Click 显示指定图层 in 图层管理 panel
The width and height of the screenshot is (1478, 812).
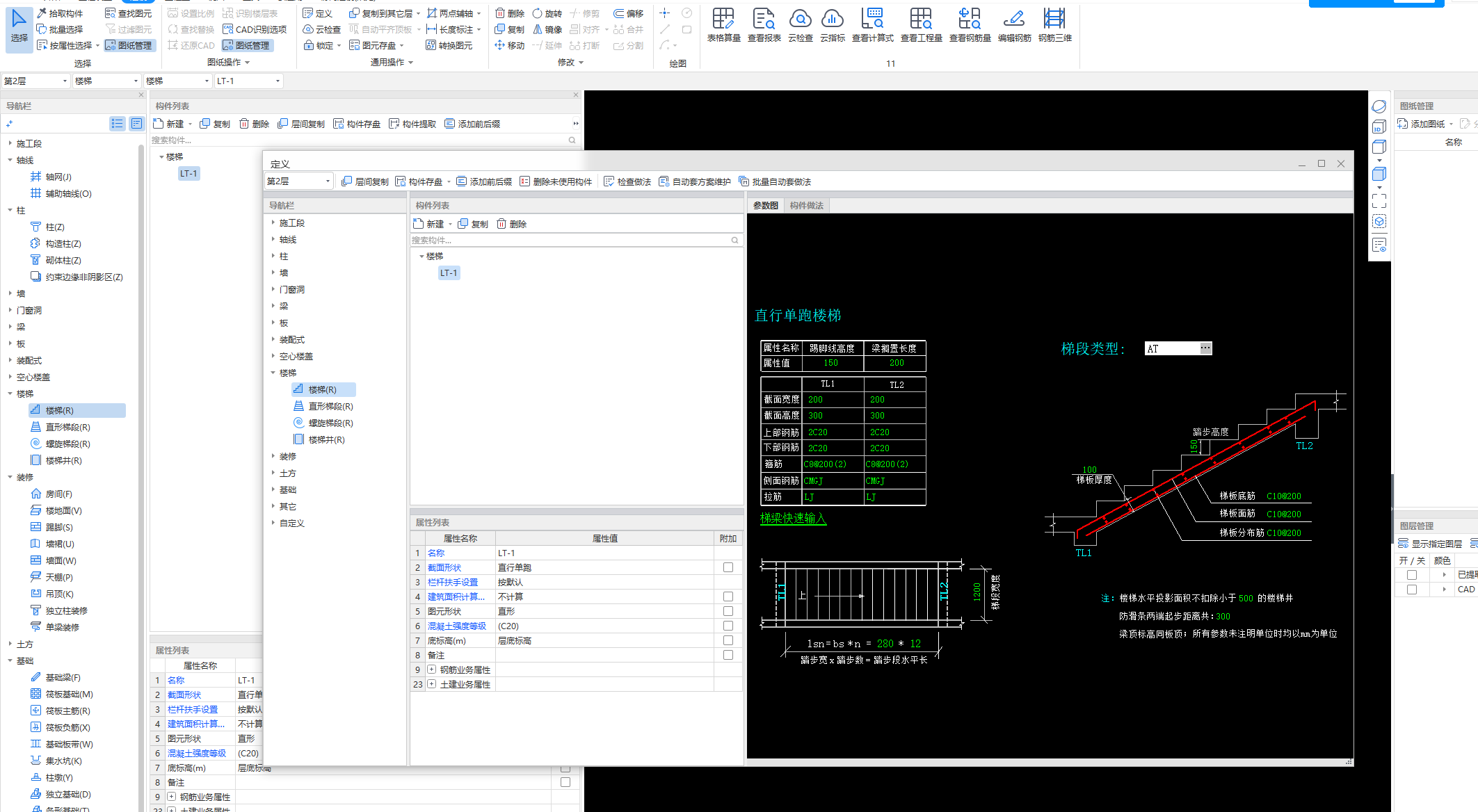pyautogui.click(x=1430, y=544)
